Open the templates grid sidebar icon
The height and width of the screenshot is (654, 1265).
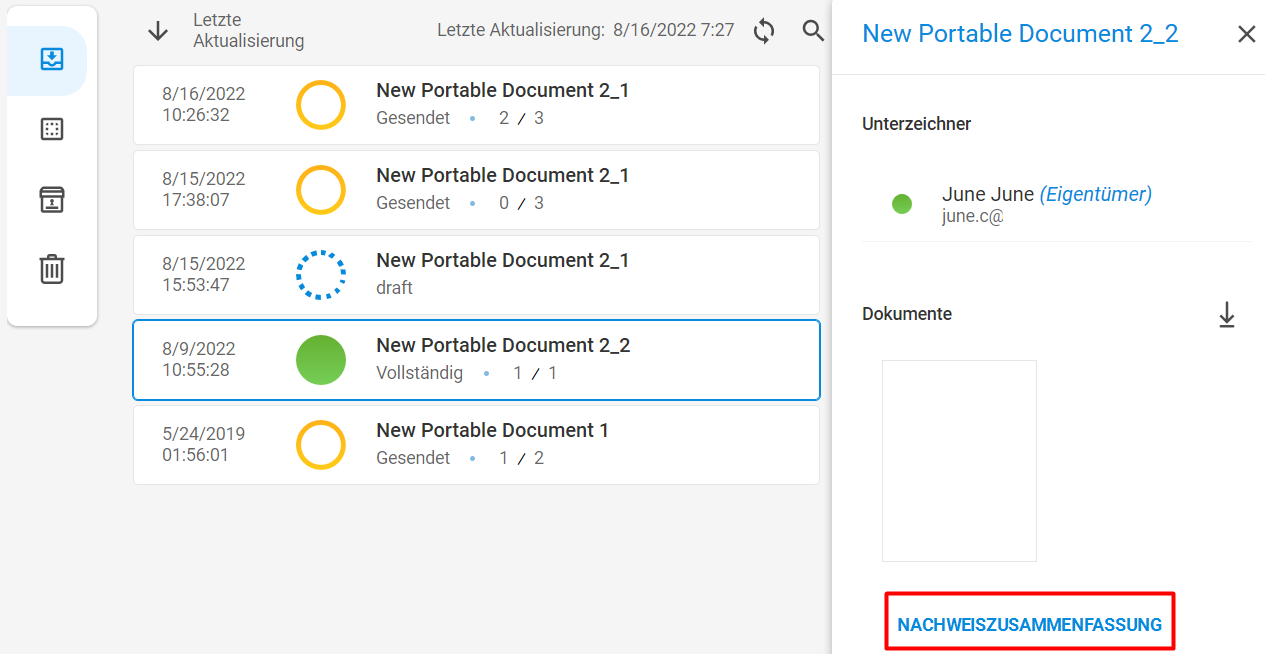[x=52, y=129]
